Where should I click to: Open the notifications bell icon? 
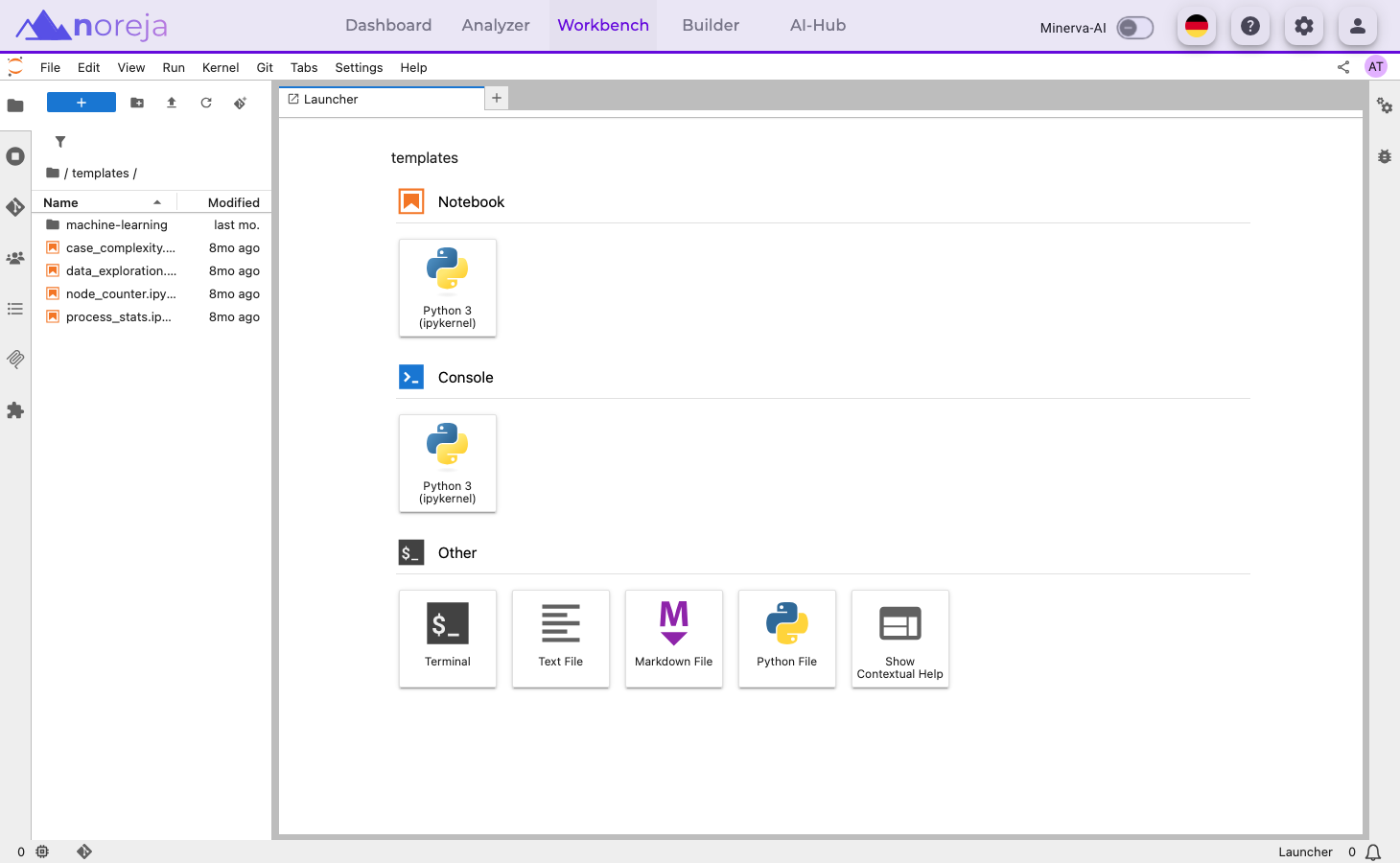(1373, 851)
